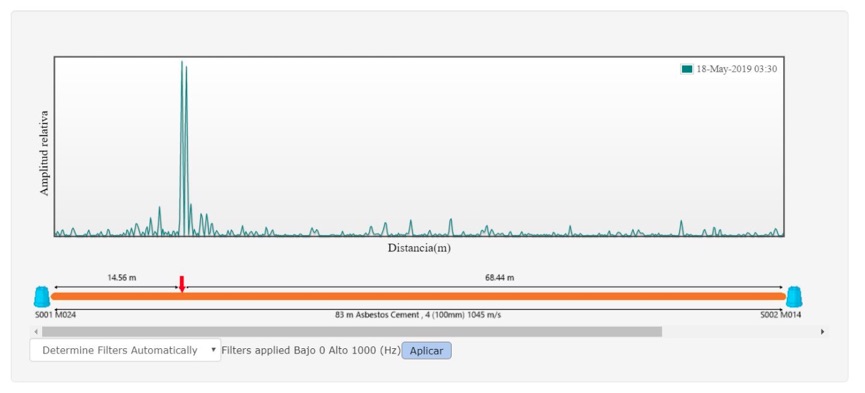Click the 18-May-2019 03:30 legend text
The width and height of the screenshot is (865, 393).
click(x=737, y=69)
